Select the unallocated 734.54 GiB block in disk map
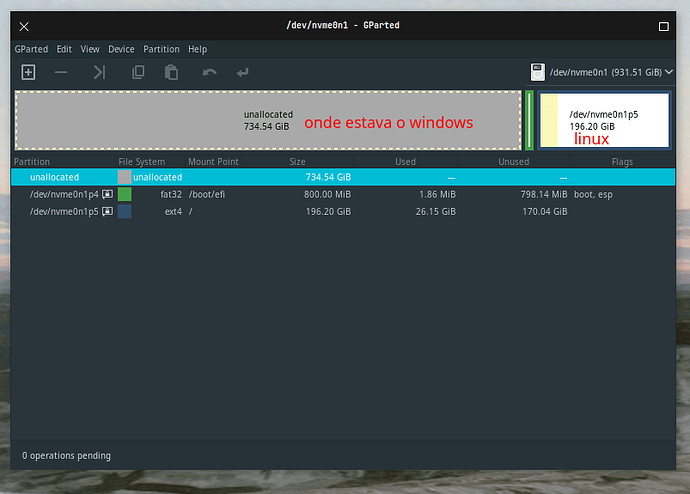This screenshot has width=690, height=494. [268, 120]
